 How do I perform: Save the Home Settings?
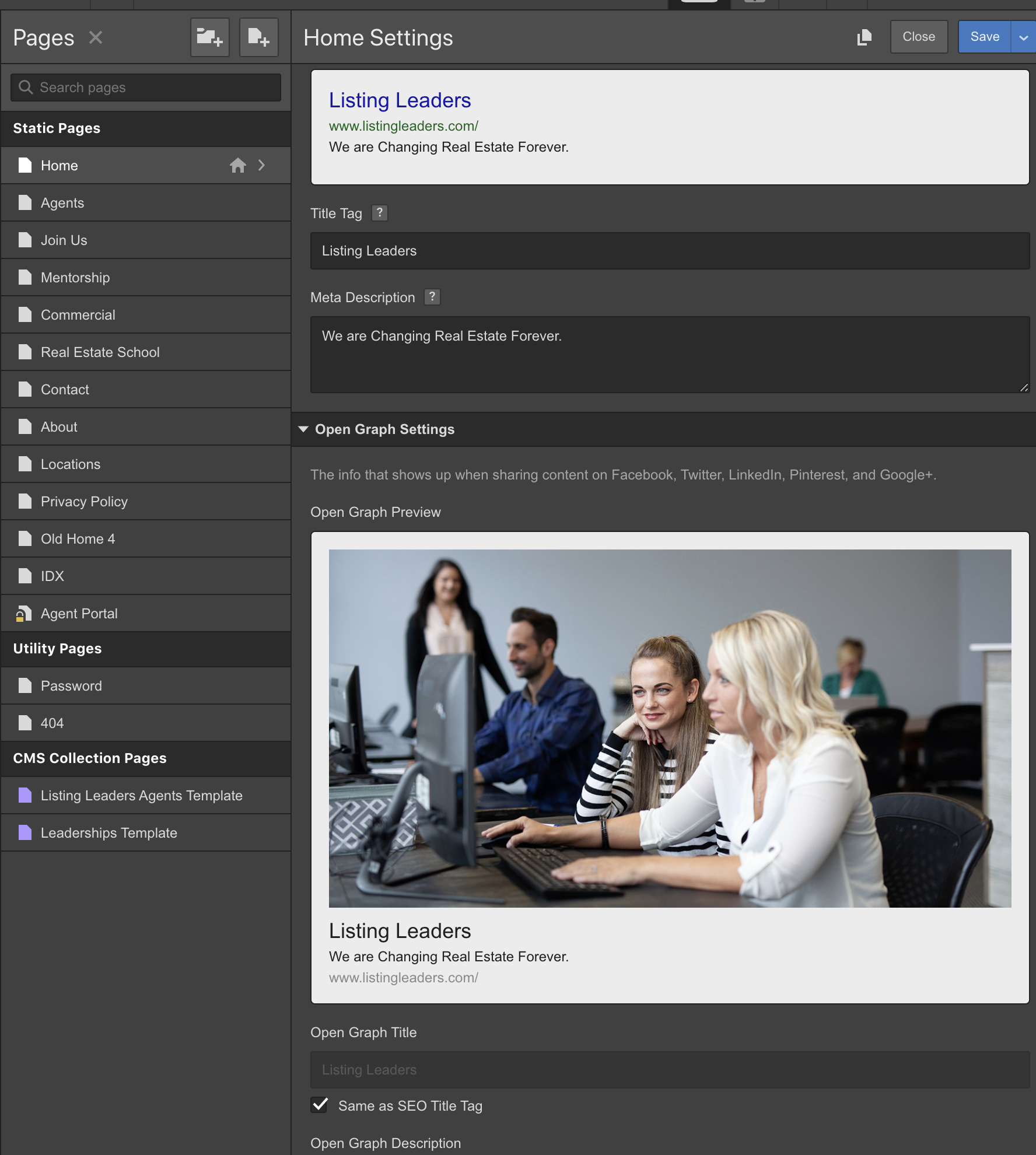pos(985,37)
